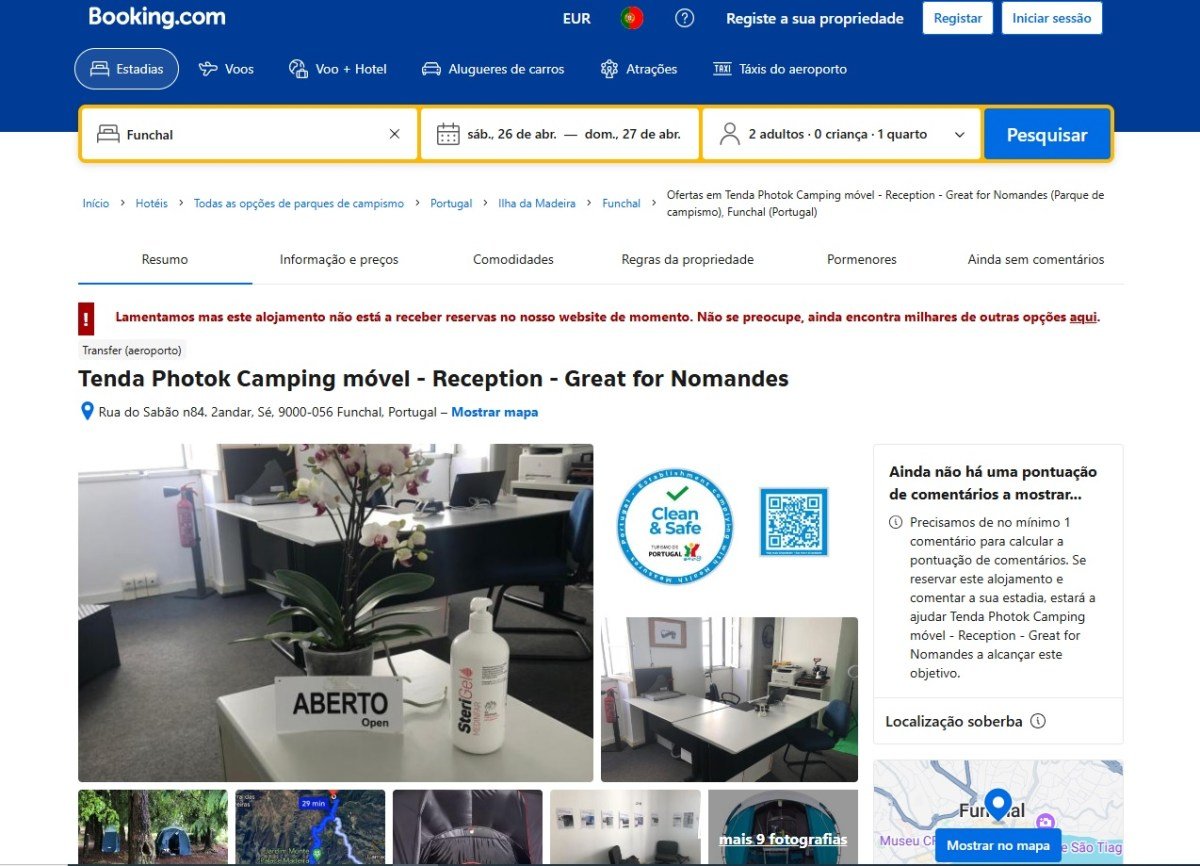Open main photo with ABERTO sign
The width and height of the screenshot is (1200, 866).
click(x=335, y=612)
